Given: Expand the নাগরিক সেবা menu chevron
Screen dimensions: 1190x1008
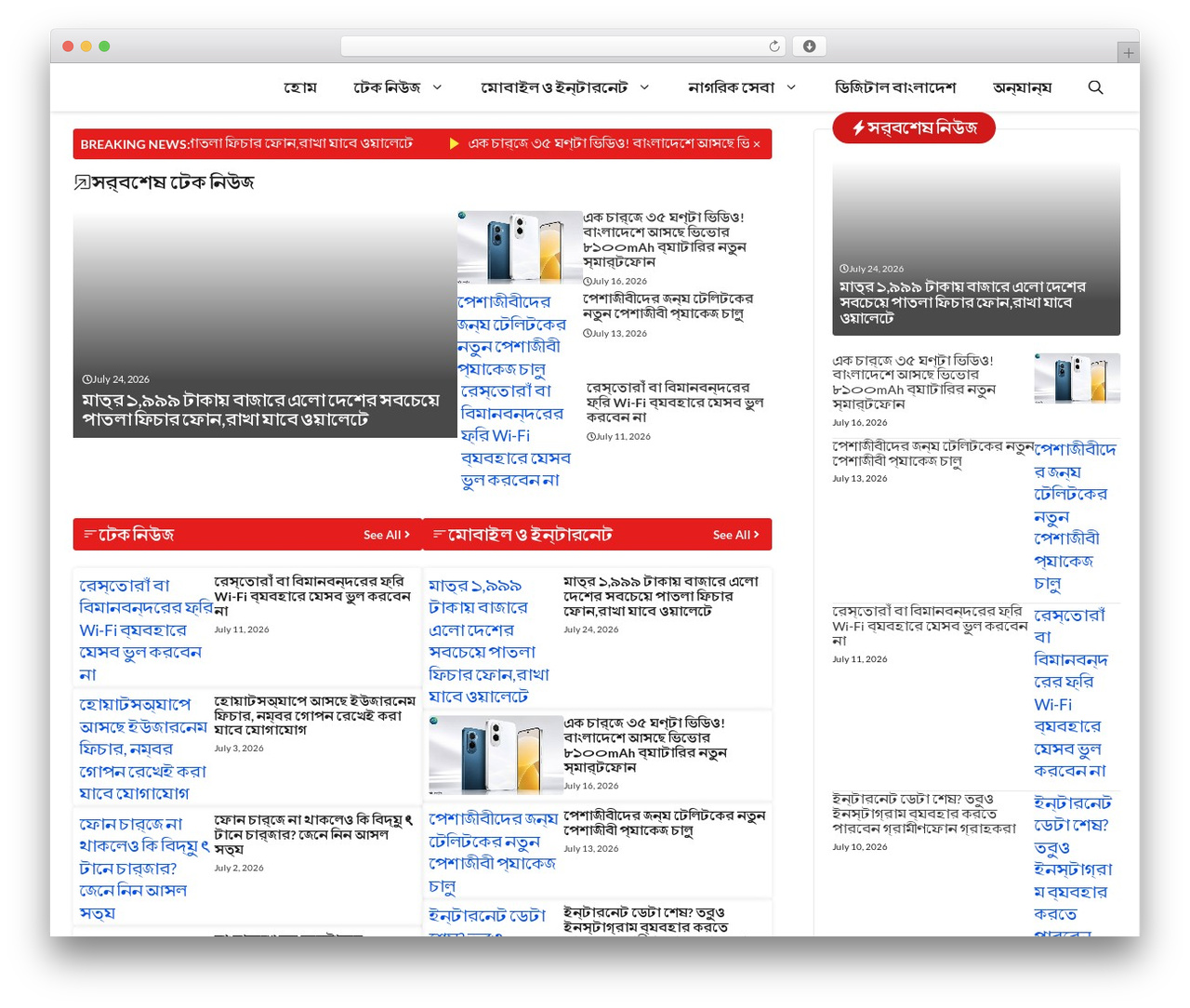Looking at the screenshot, I should 791,87.
